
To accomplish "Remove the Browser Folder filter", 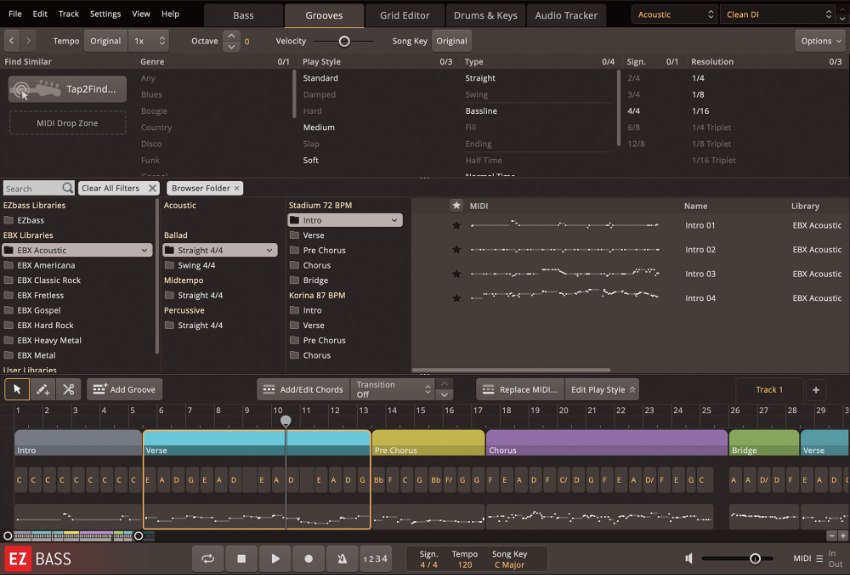I will pyautogui.click(x=237, y=188).
